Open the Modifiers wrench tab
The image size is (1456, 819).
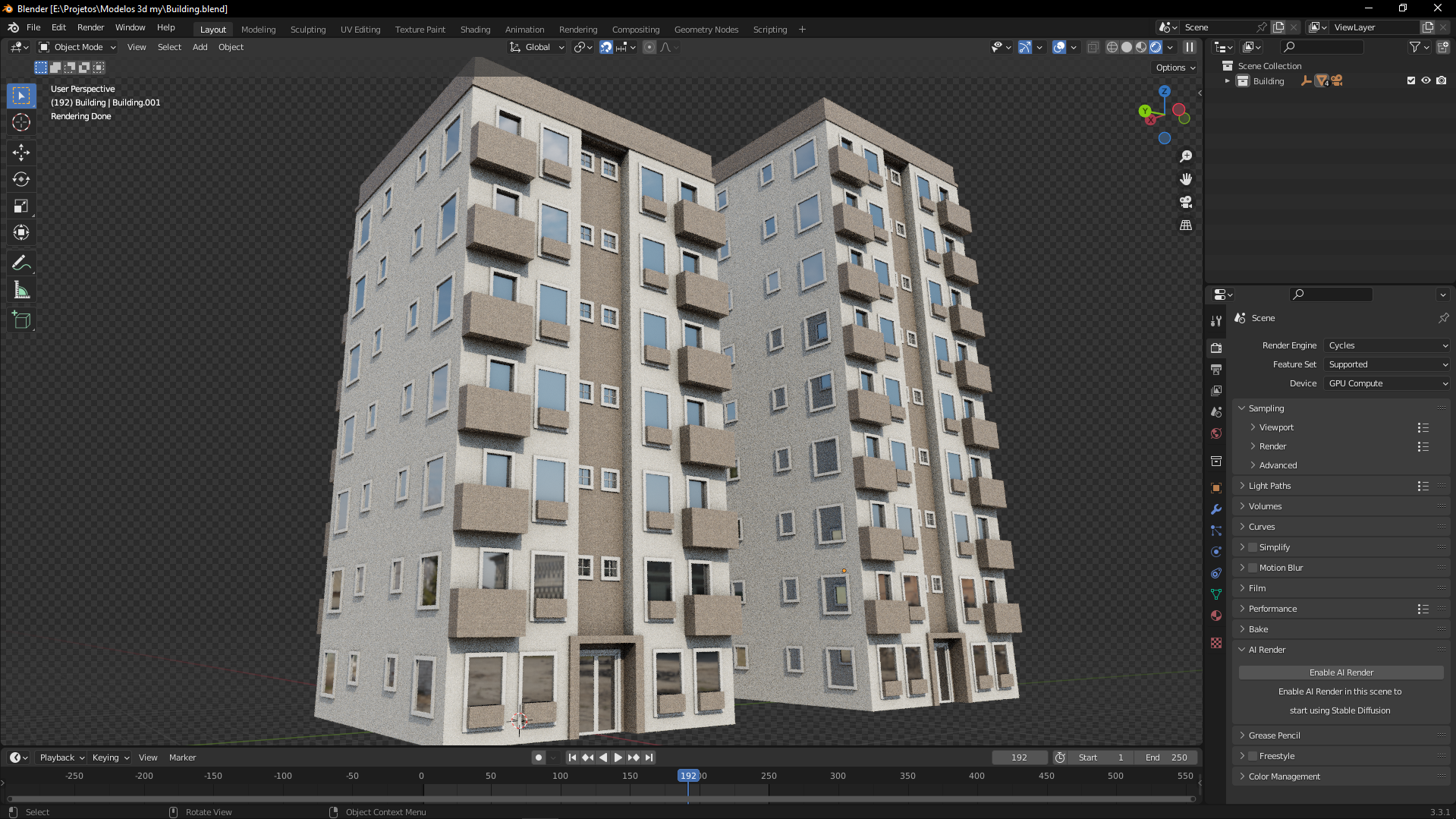(x=1216, y=509)
